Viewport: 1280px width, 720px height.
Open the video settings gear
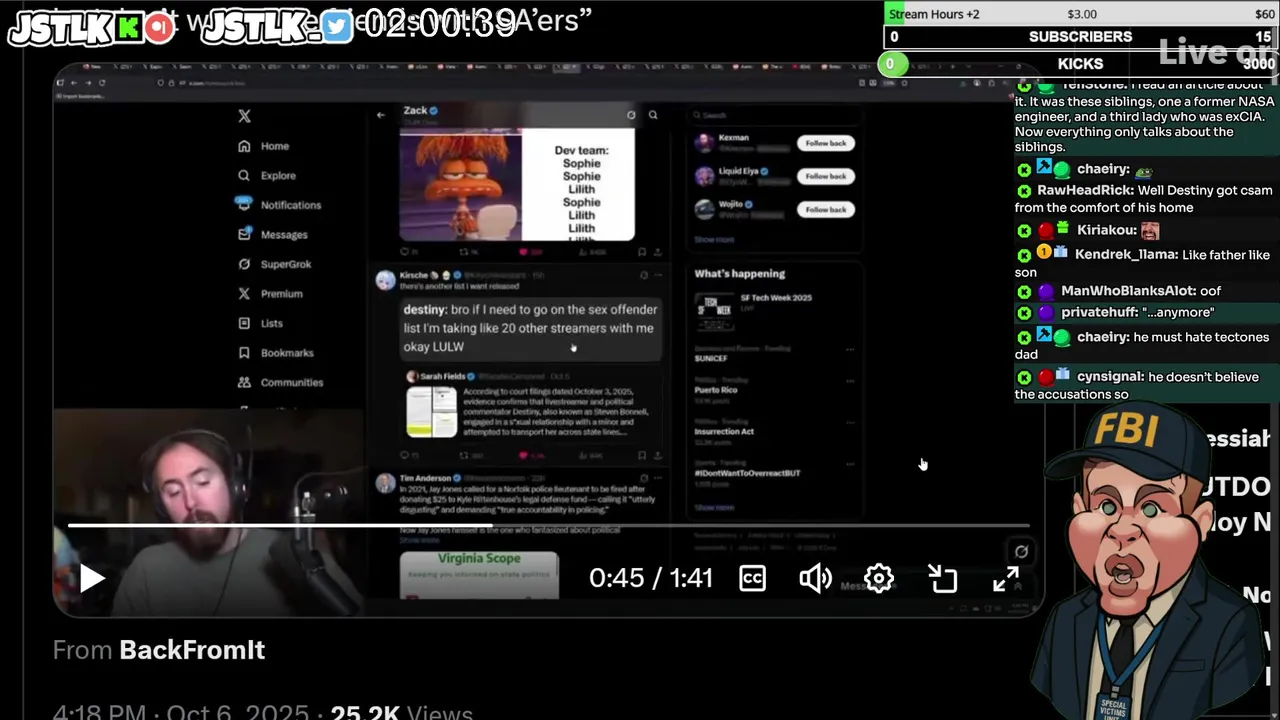click(x=879, y=578)
